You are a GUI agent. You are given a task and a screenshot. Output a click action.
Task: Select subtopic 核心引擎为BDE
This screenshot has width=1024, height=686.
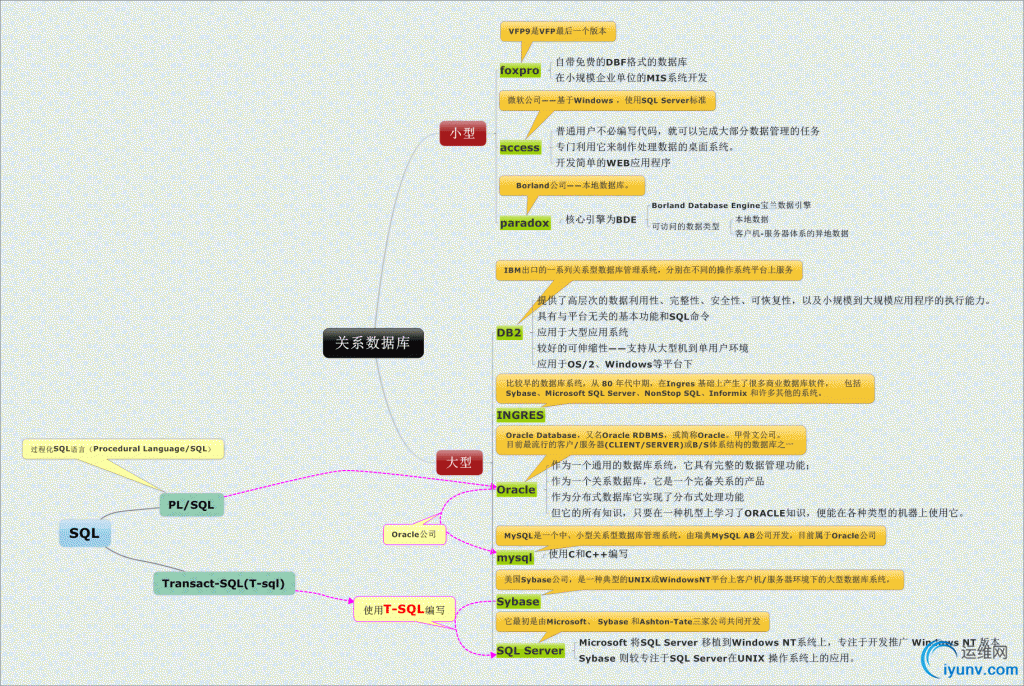601,220
